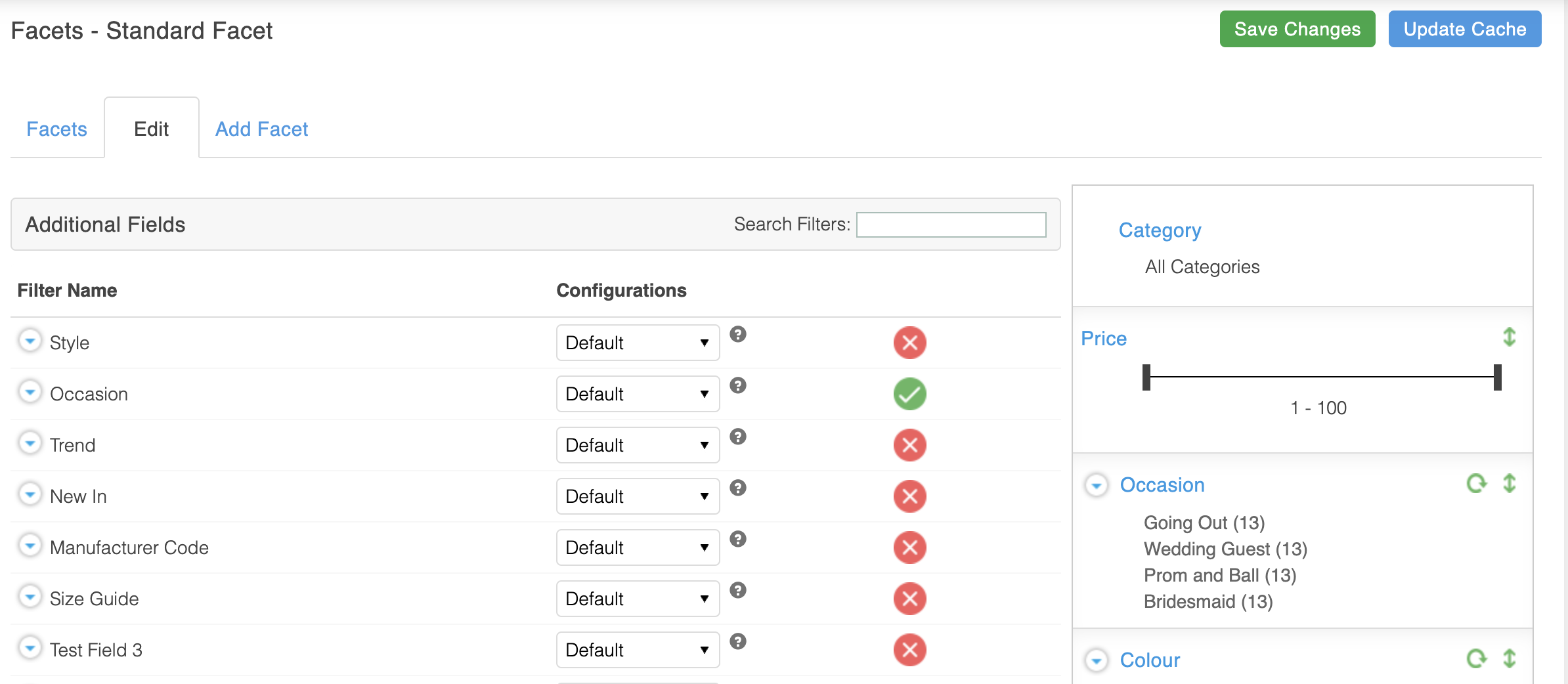This screenshot has height=684, width=1568.
Task: Click the help icon for Trend row
Action: [738, 437]
